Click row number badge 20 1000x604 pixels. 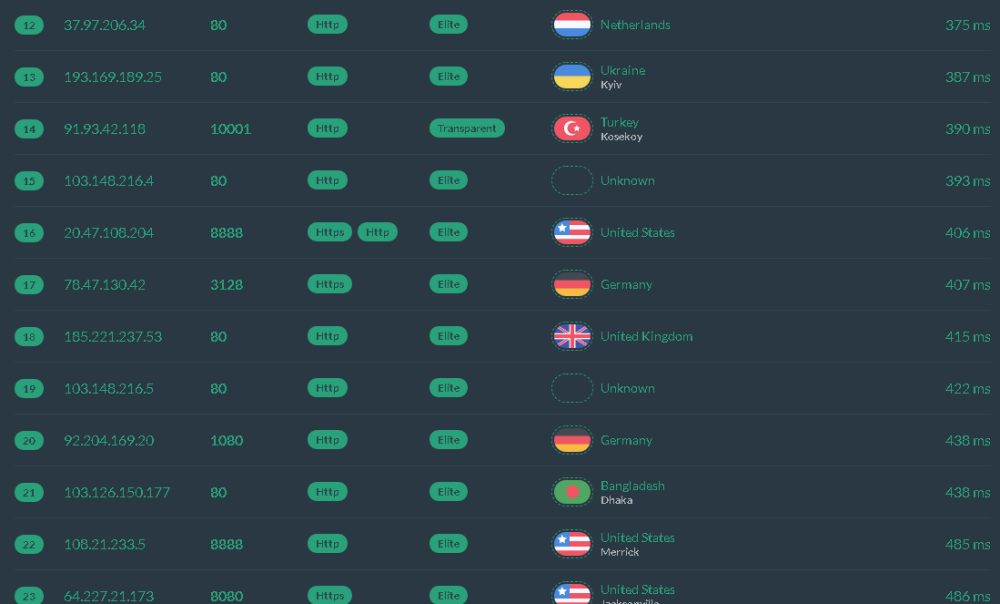point(29,441)
